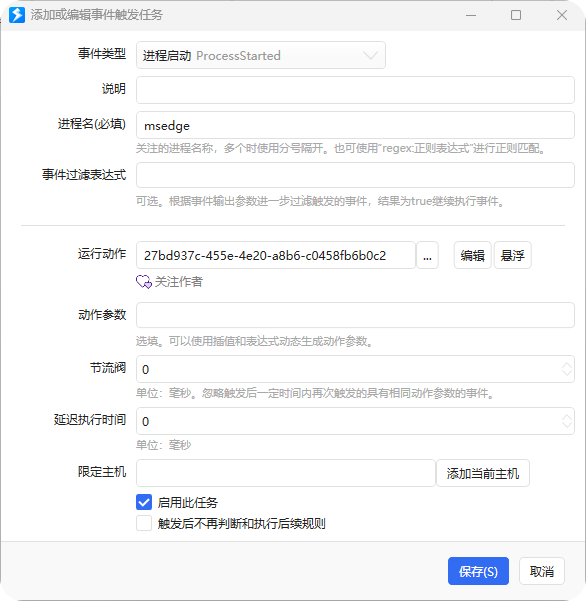The image size is (586, 601).
Task: Click the 悬浮 button
Action: tap(512, 255)
